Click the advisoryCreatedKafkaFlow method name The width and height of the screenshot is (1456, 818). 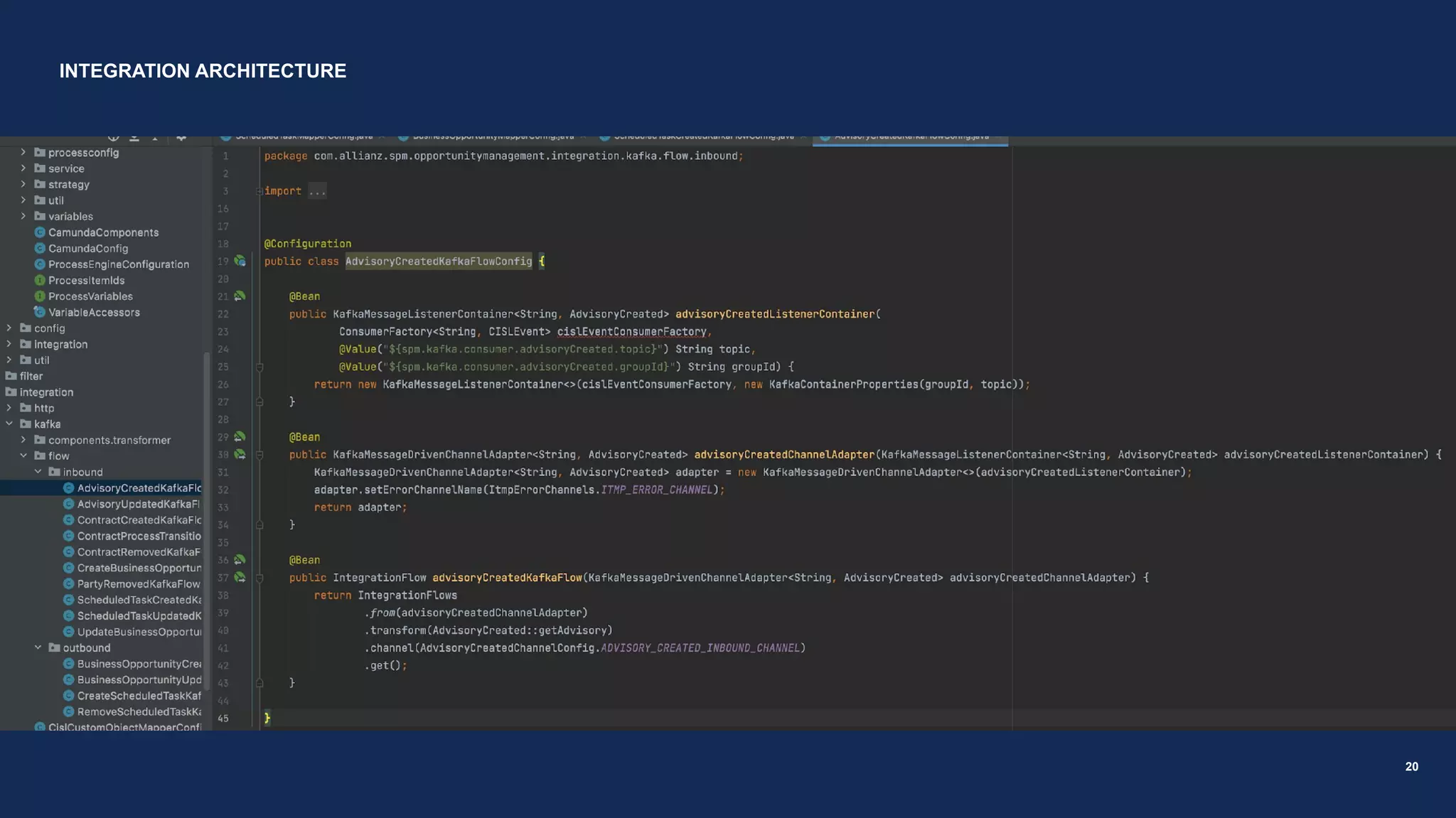click(506, 578)
